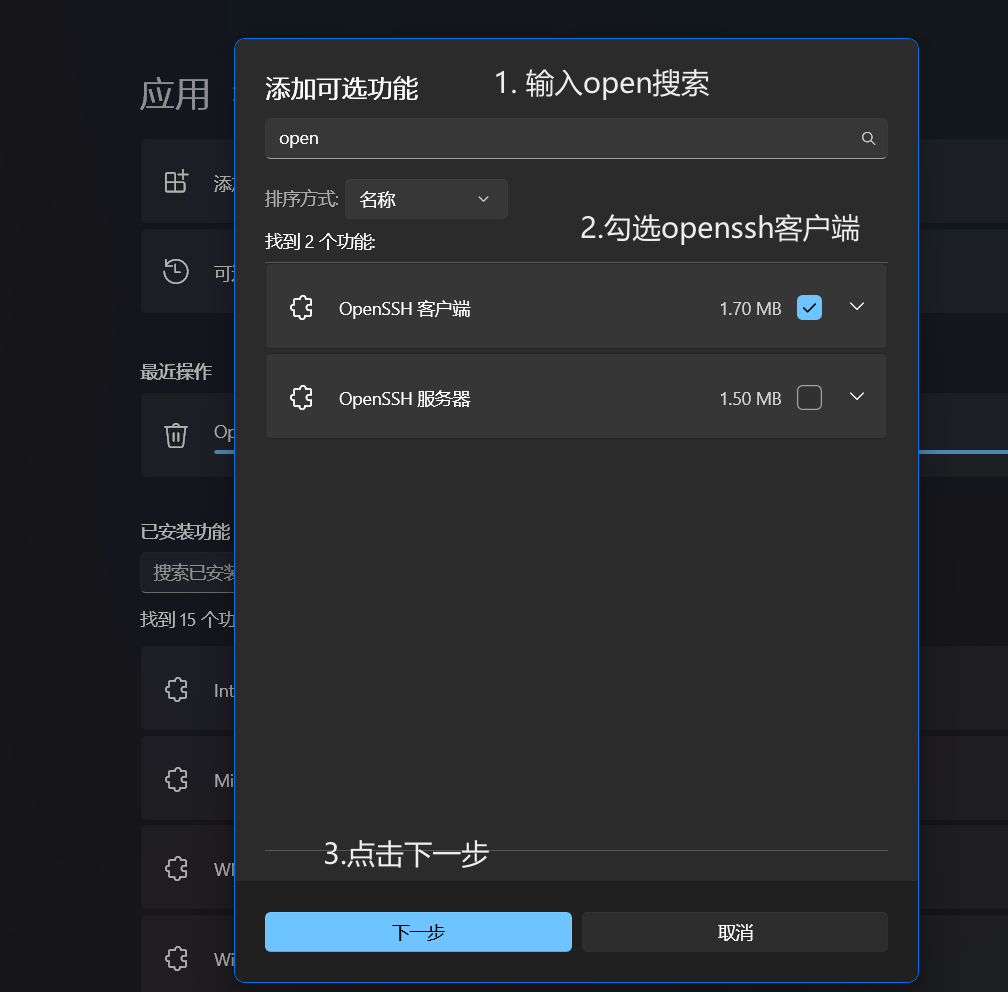Screen dimensions: 1008x992
Task: Click the puzzle icon beside the Int row
Action: pos(176,690)
